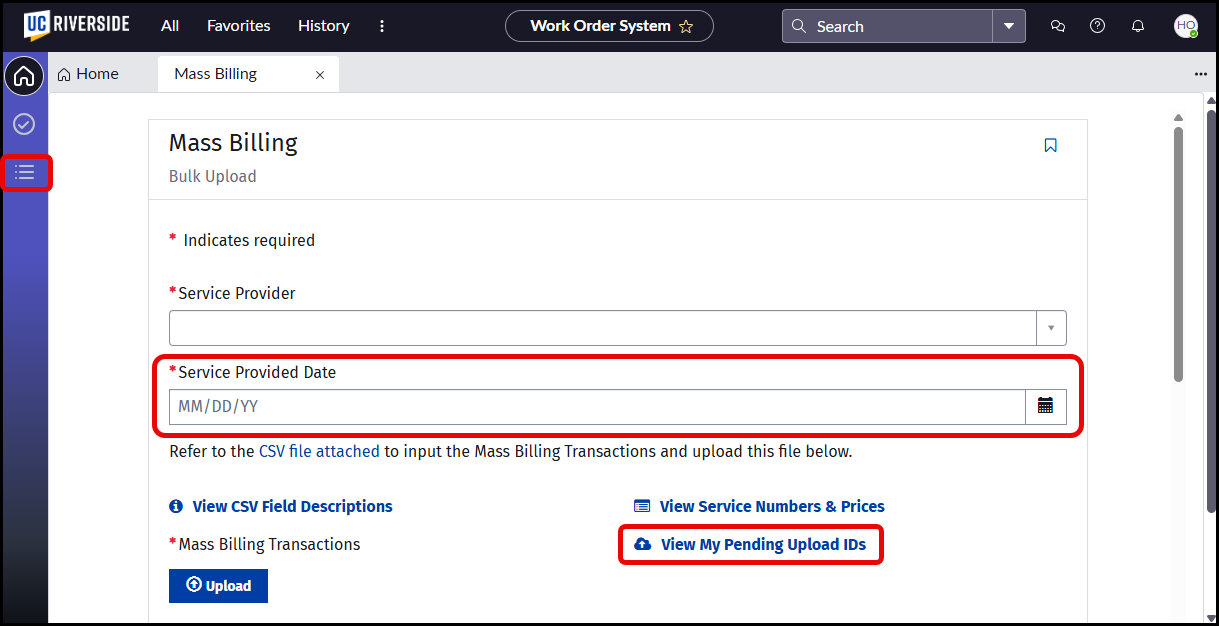
Task: Open the calendar picker for Service Provided Date
Action: 1045,406
